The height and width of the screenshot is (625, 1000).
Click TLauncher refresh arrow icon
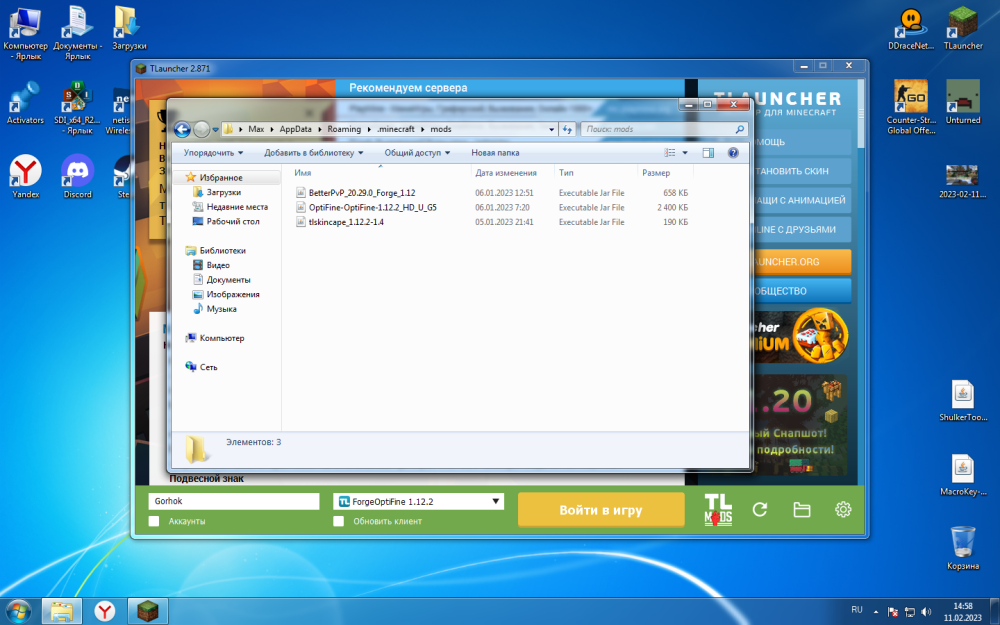[x=760, y=510]
